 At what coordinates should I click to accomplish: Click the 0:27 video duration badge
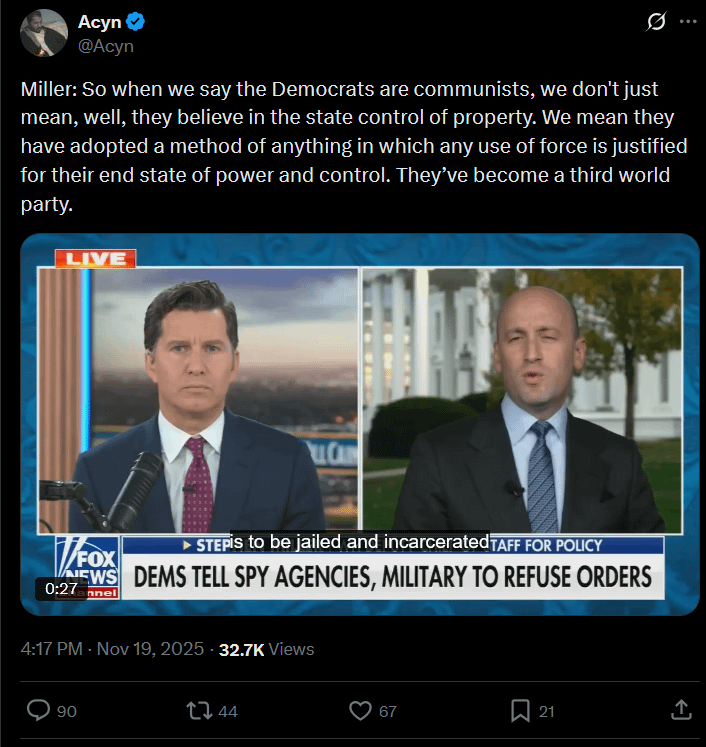tap(61, 589)
